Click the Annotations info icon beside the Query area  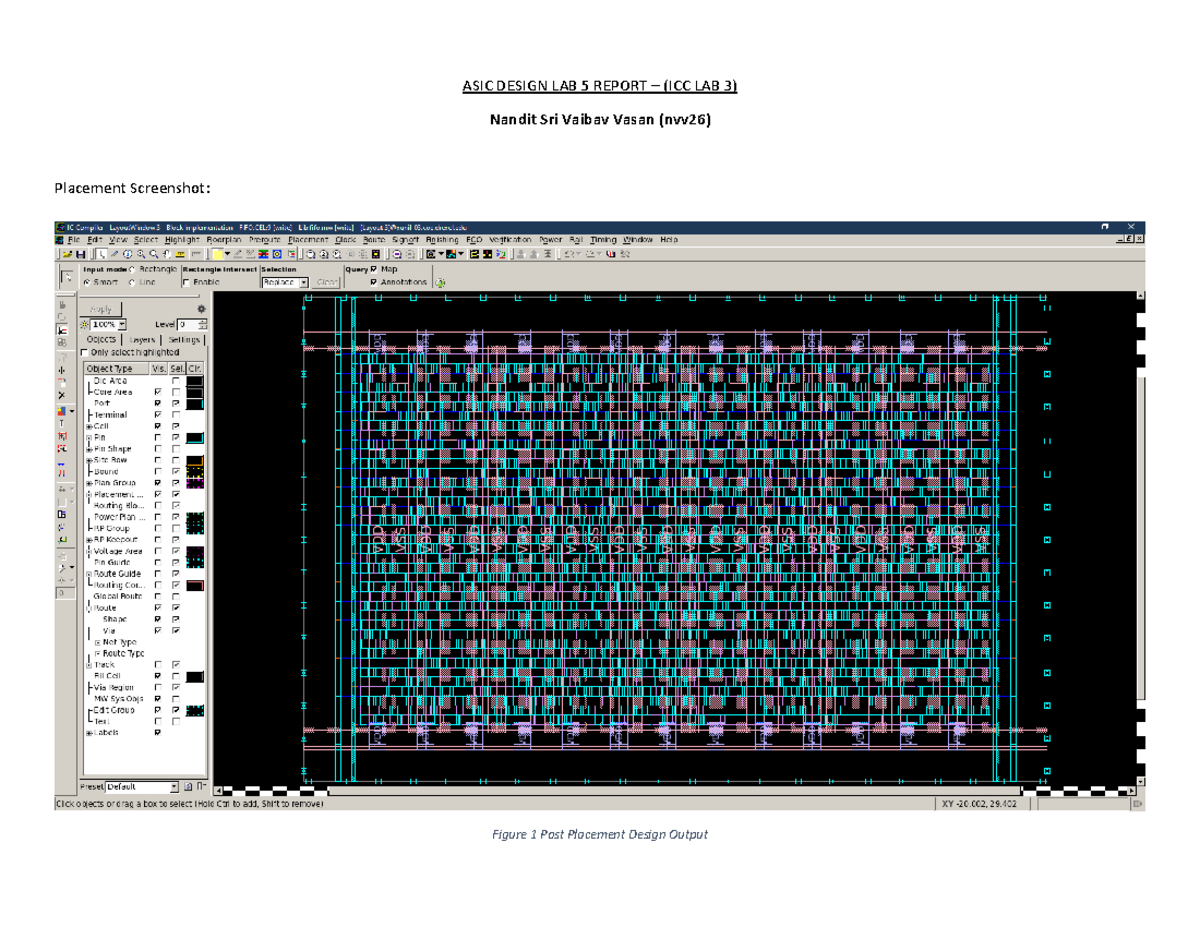(x=439, y=281)
